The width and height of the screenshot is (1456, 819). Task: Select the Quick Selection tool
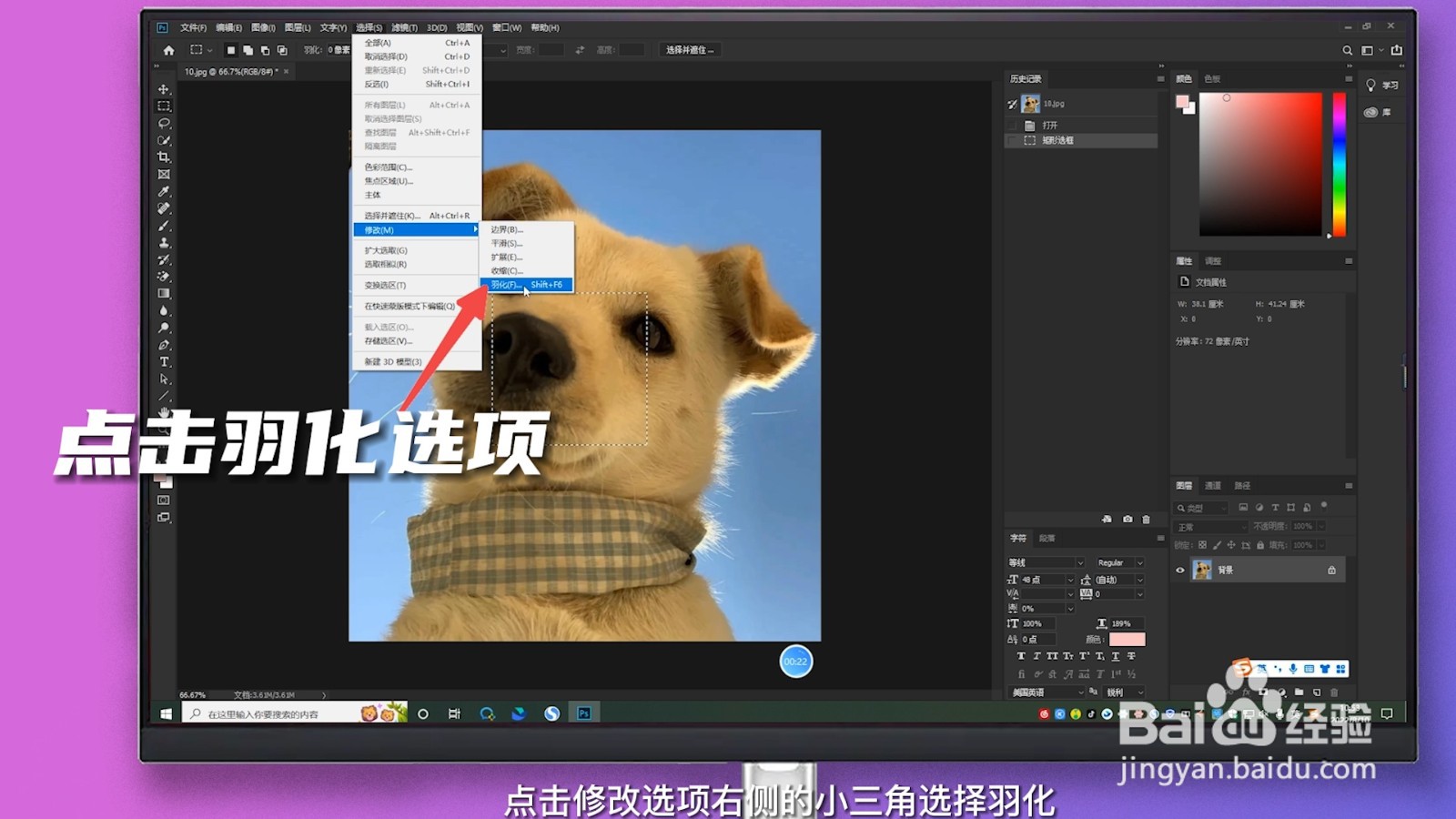click(164, 140)
